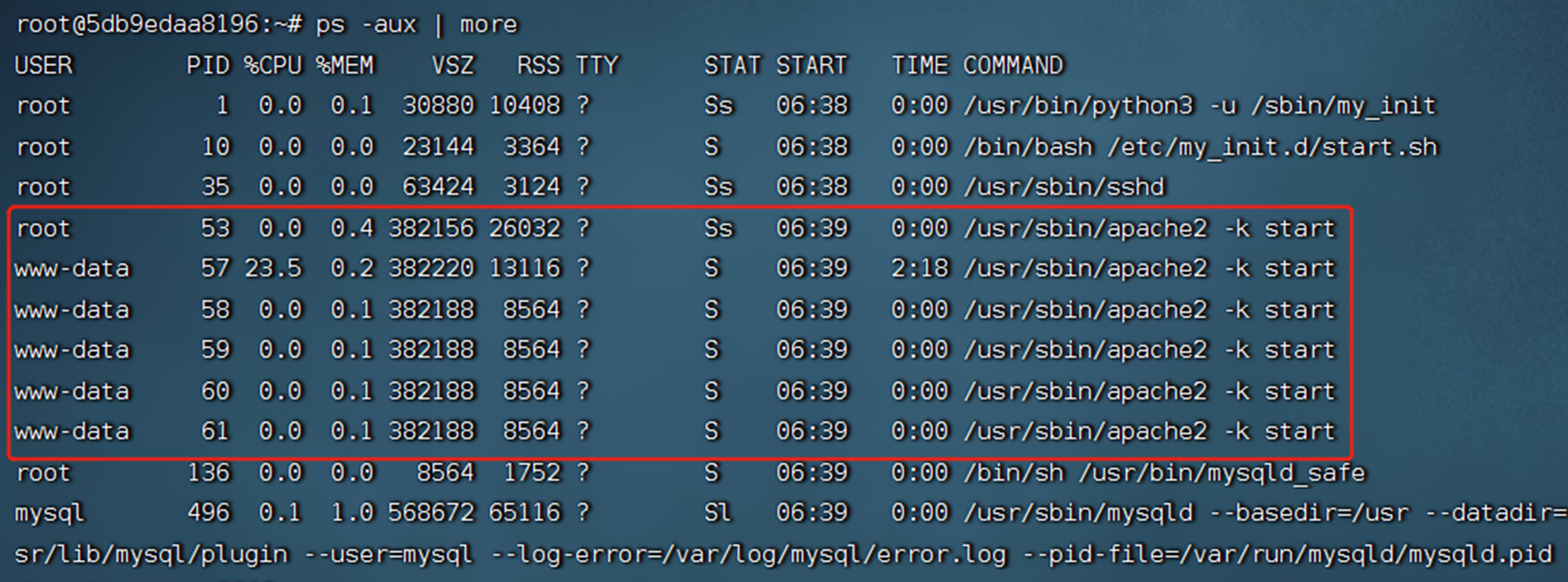1568x582 pixels.
Task: Click the Sl status of the mysqld process
Action: (717, 513)
